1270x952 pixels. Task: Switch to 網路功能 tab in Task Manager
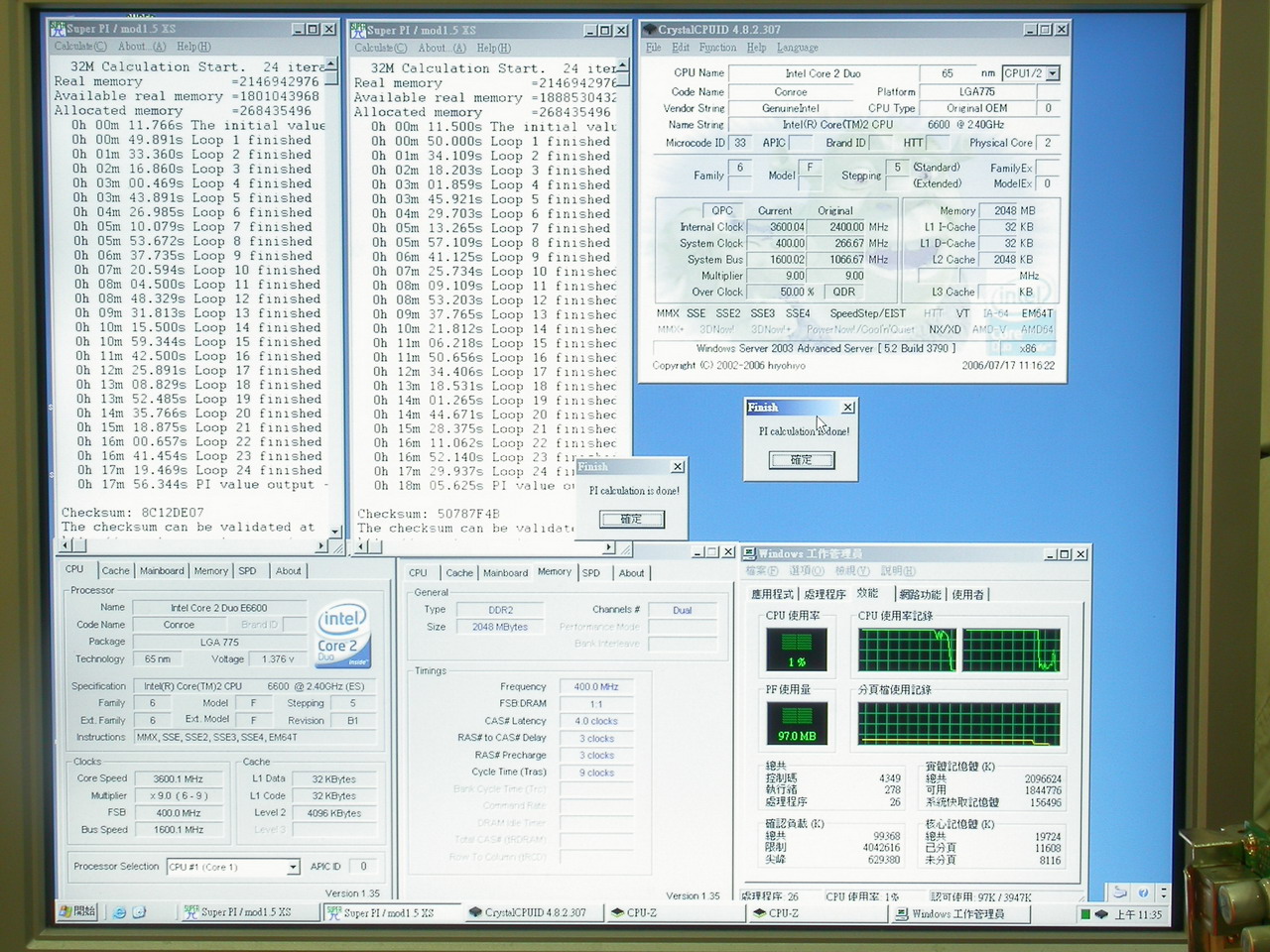pyautogui.click(x=920, y=594)
